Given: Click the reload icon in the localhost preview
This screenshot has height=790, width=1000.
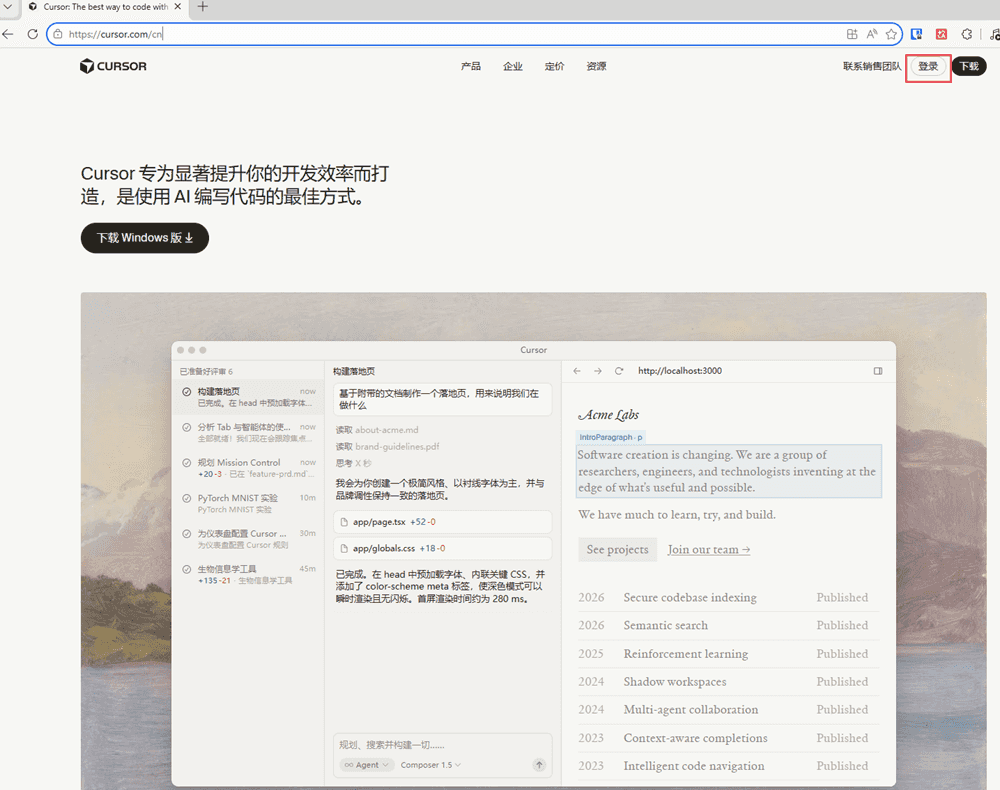Looking at the screenshot, I should (x=619, y=371).
